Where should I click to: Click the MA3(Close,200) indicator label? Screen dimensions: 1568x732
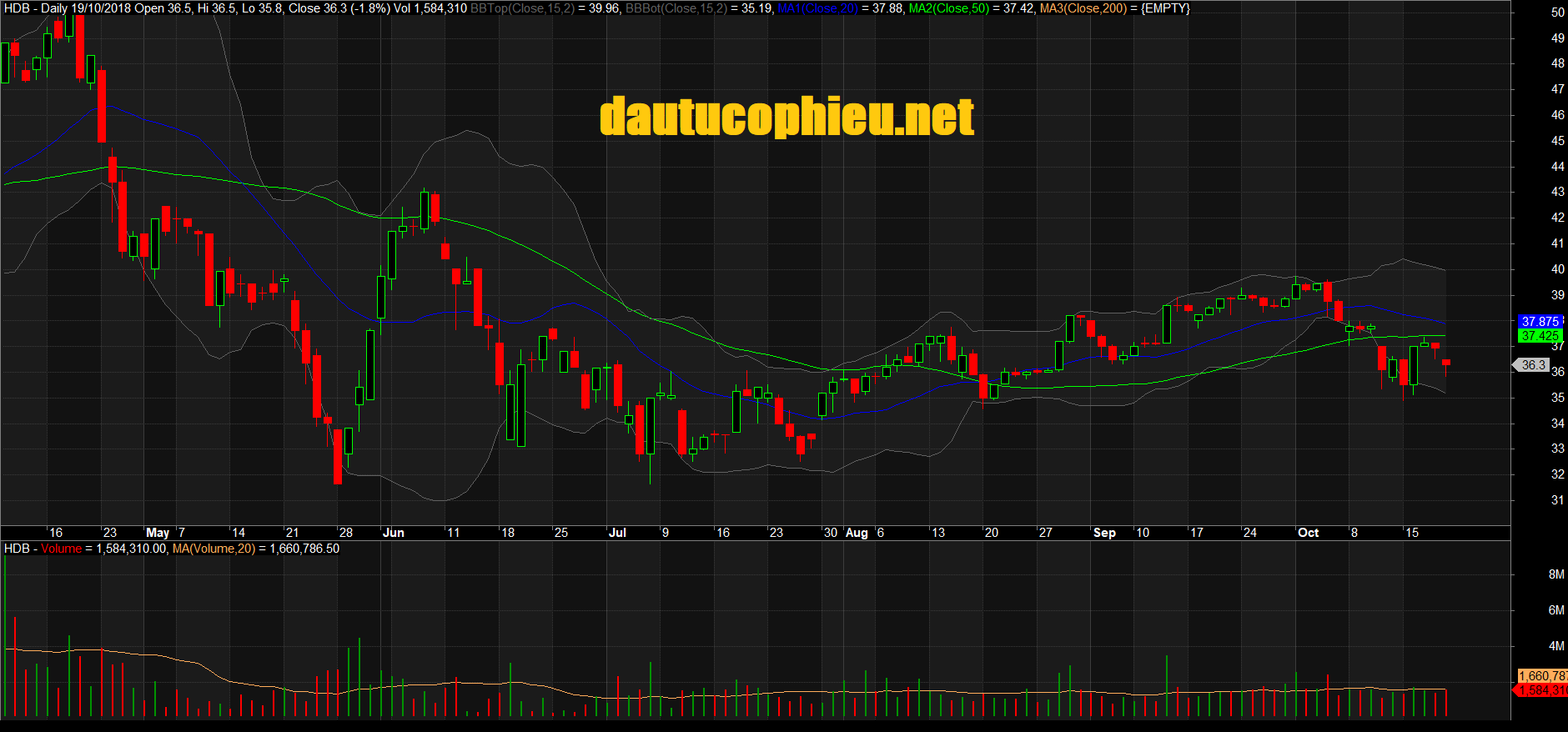pyautogui.click(x=1083, y=8)
